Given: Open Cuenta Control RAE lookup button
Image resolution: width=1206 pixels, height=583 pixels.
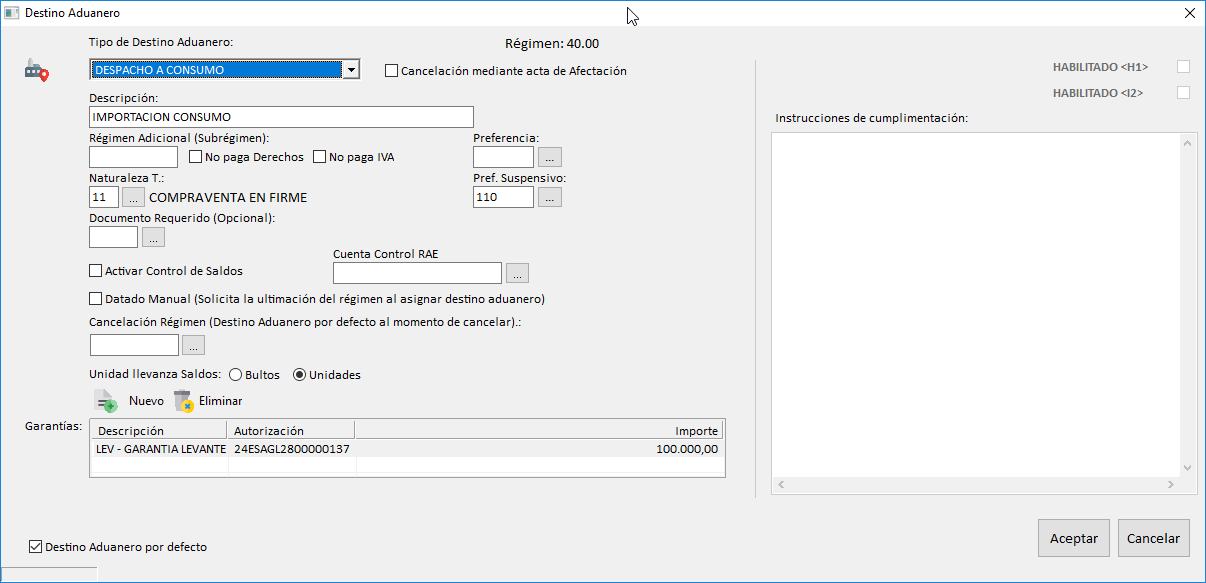Looking at the screenshot, I should (x=517, y=273).
